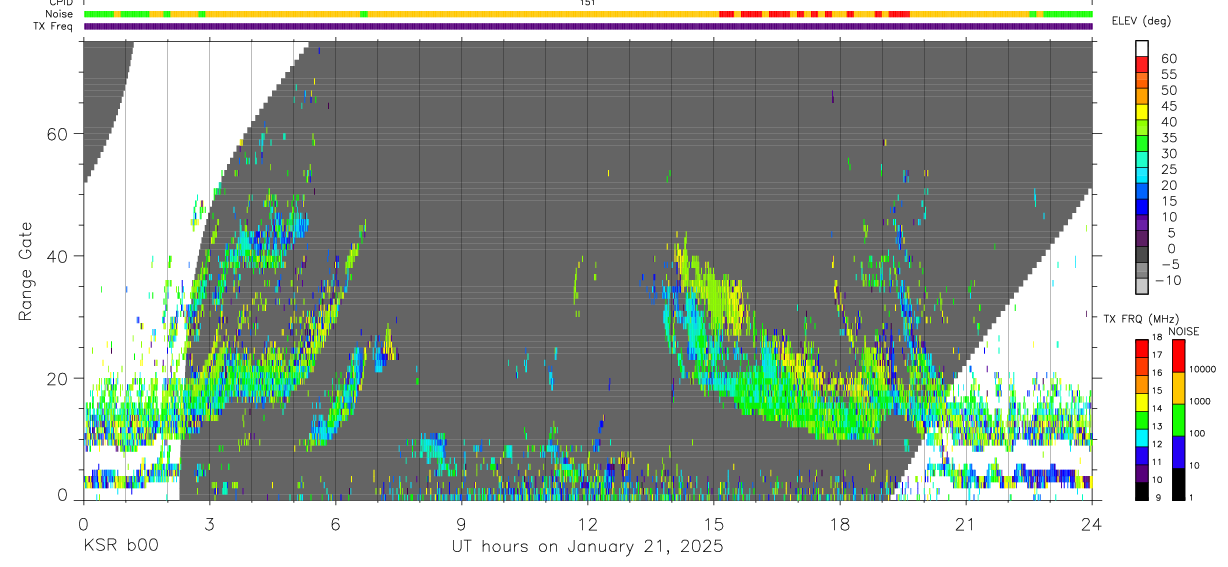Image resolution: width=1228 pixels, height=567 pixels.
Task: Click the 'NOISE' colorbar title
Action: tap(1183, 331)
